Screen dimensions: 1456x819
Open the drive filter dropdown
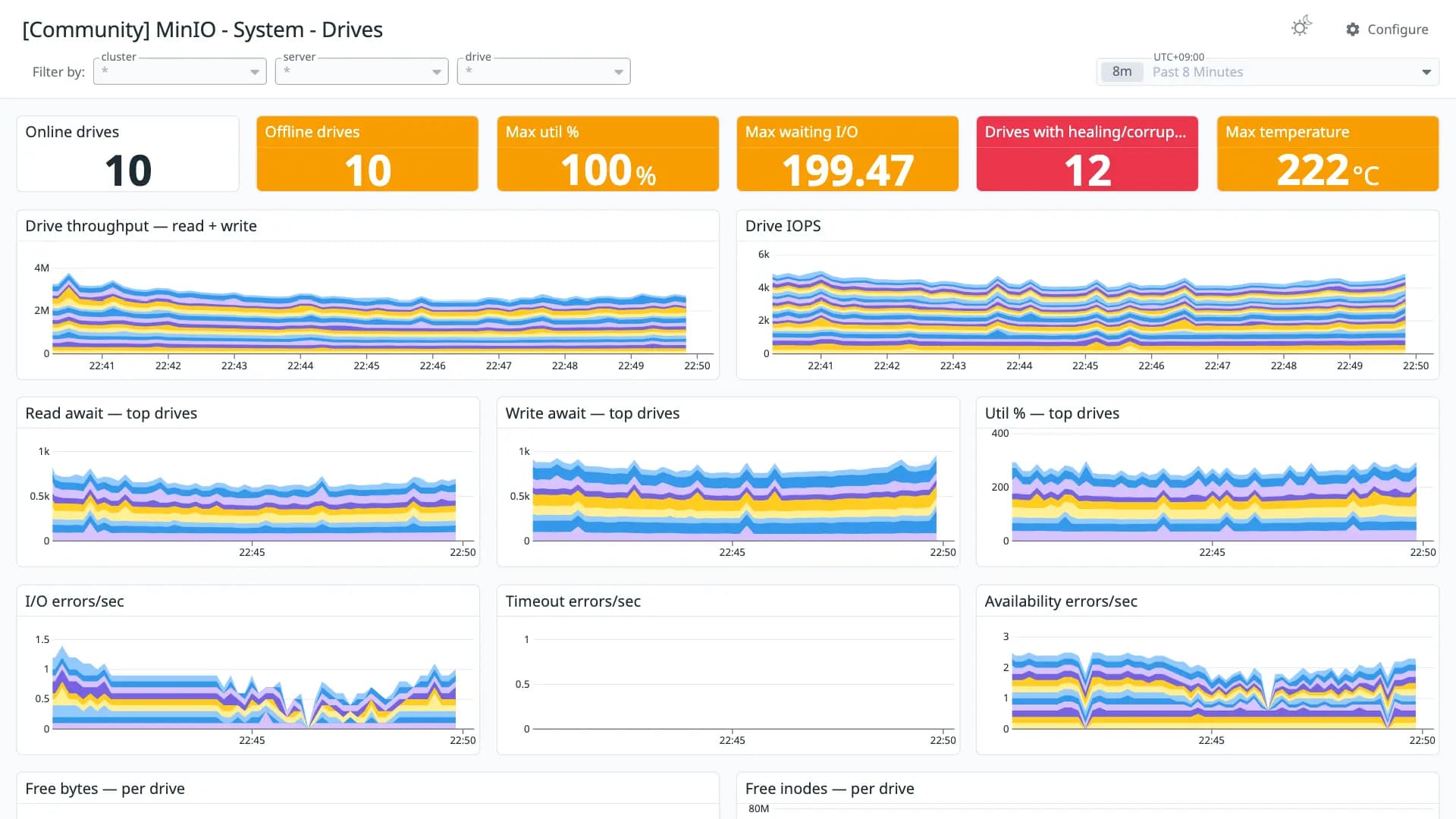pyautogui.click(x=544, y=71)
